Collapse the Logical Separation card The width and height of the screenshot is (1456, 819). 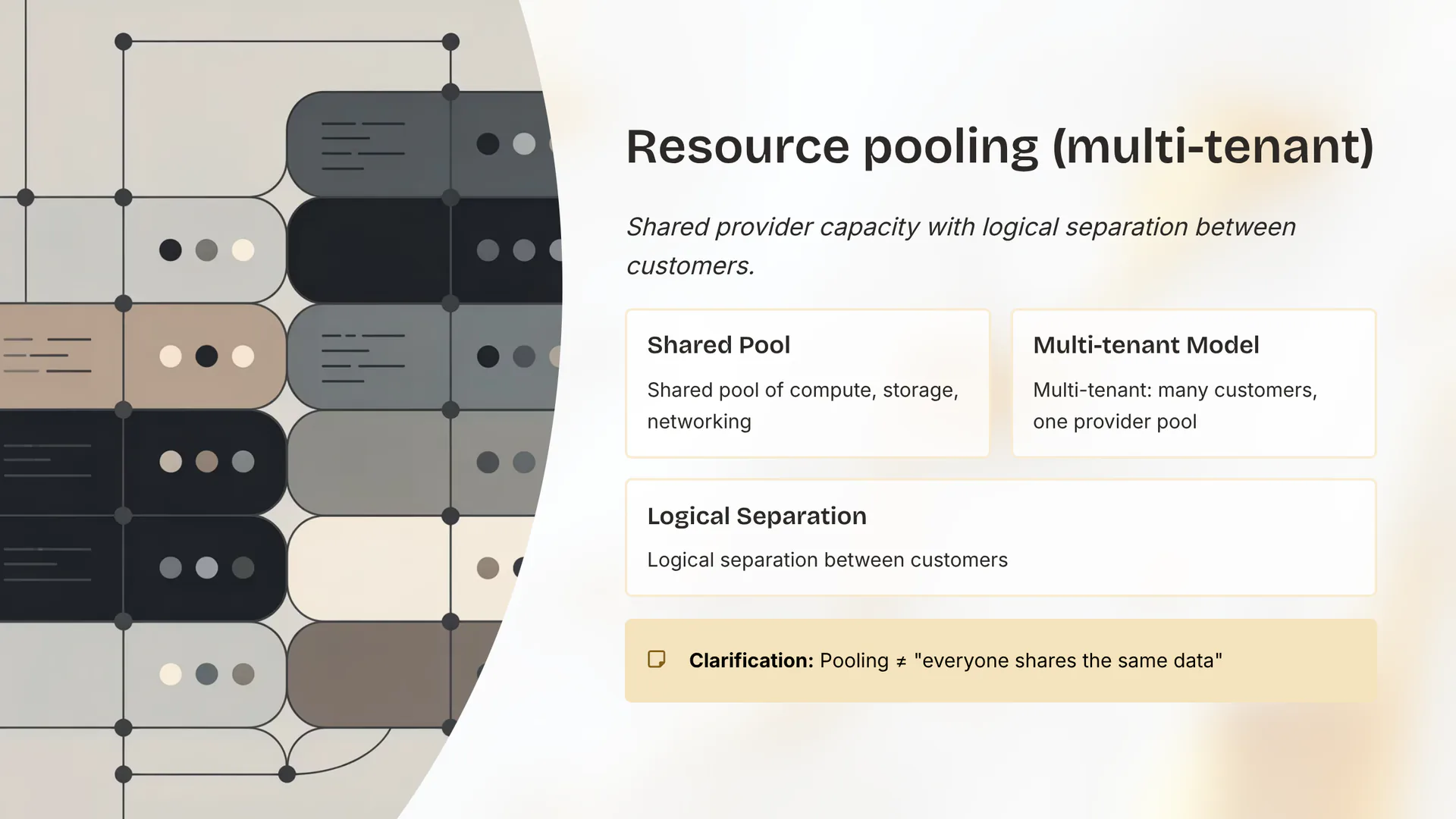[999, 537]
